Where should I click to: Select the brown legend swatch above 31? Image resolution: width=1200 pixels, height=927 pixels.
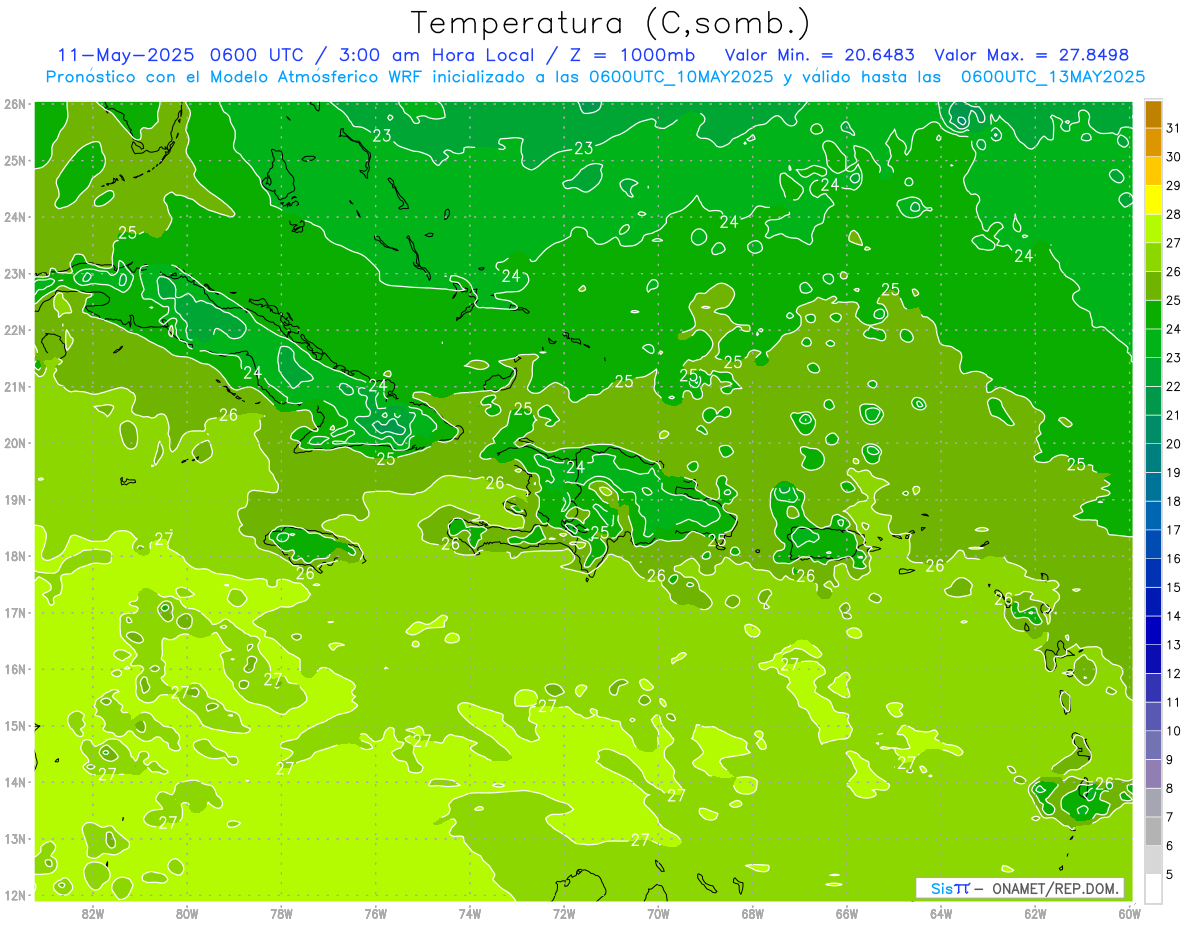pyautogui.click(x=1153, y=114)
